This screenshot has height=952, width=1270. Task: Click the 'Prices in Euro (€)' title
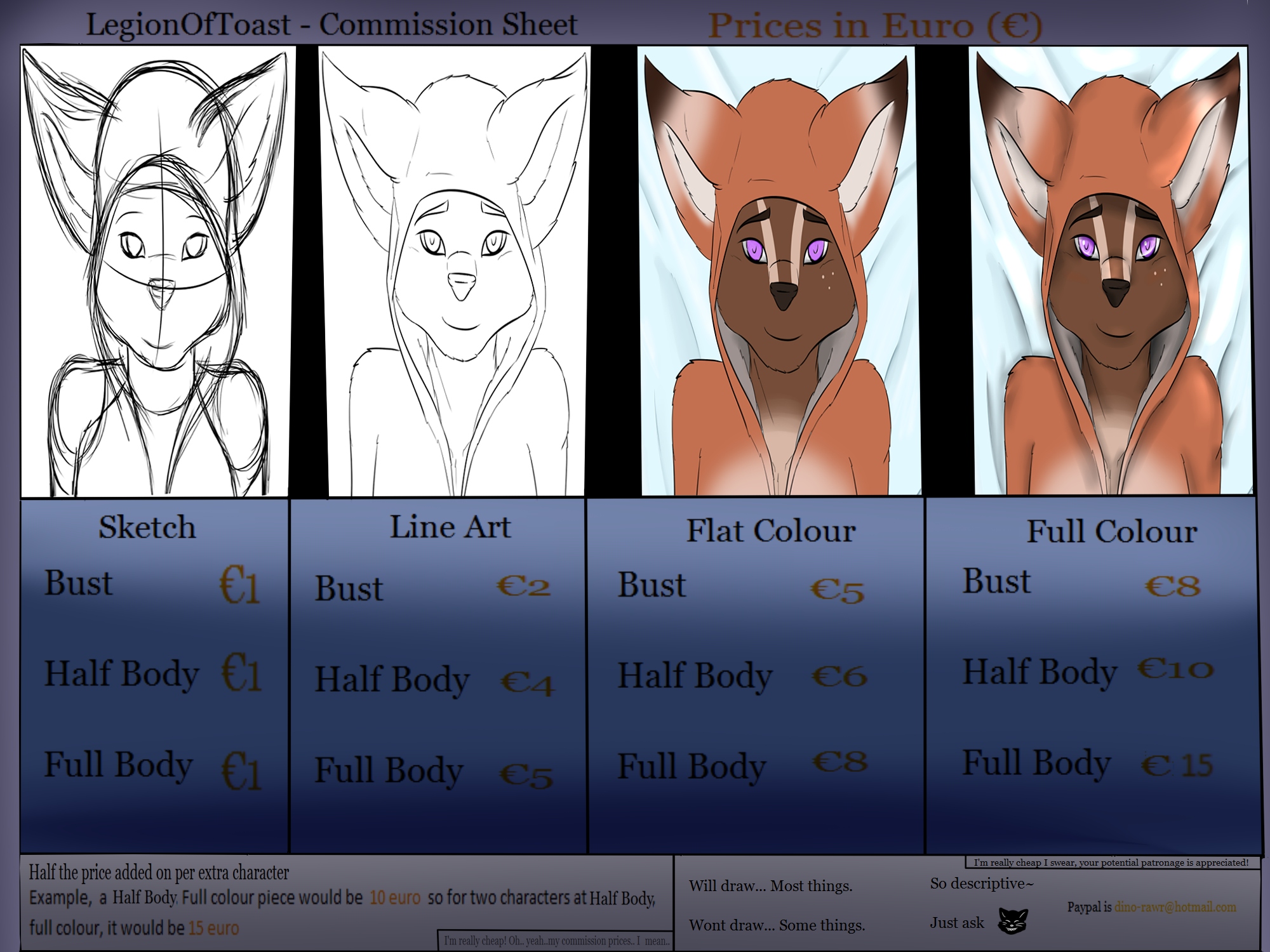pyautogui.click(x=875, y=26)
